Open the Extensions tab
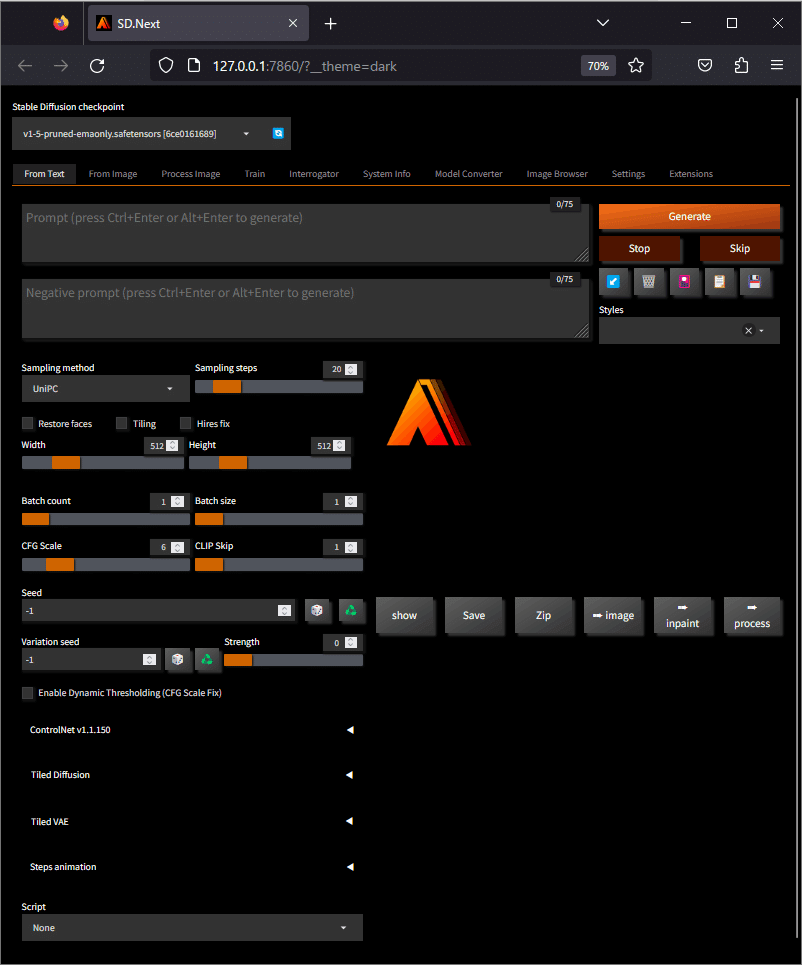This screenshot has width=802, height=965. [691, 174]
